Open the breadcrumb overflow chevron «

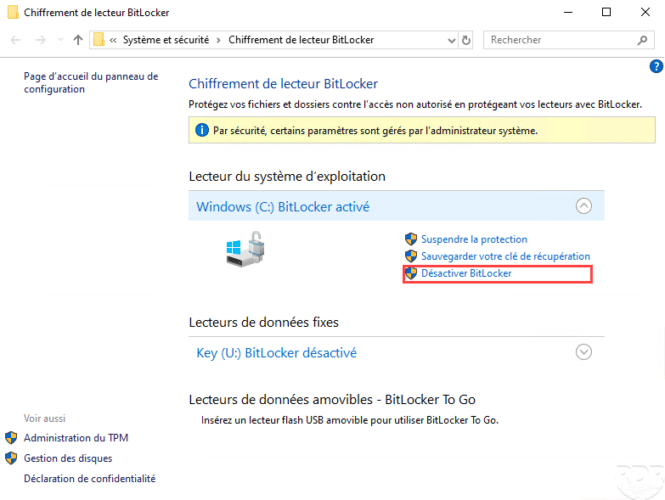point(113,40)
